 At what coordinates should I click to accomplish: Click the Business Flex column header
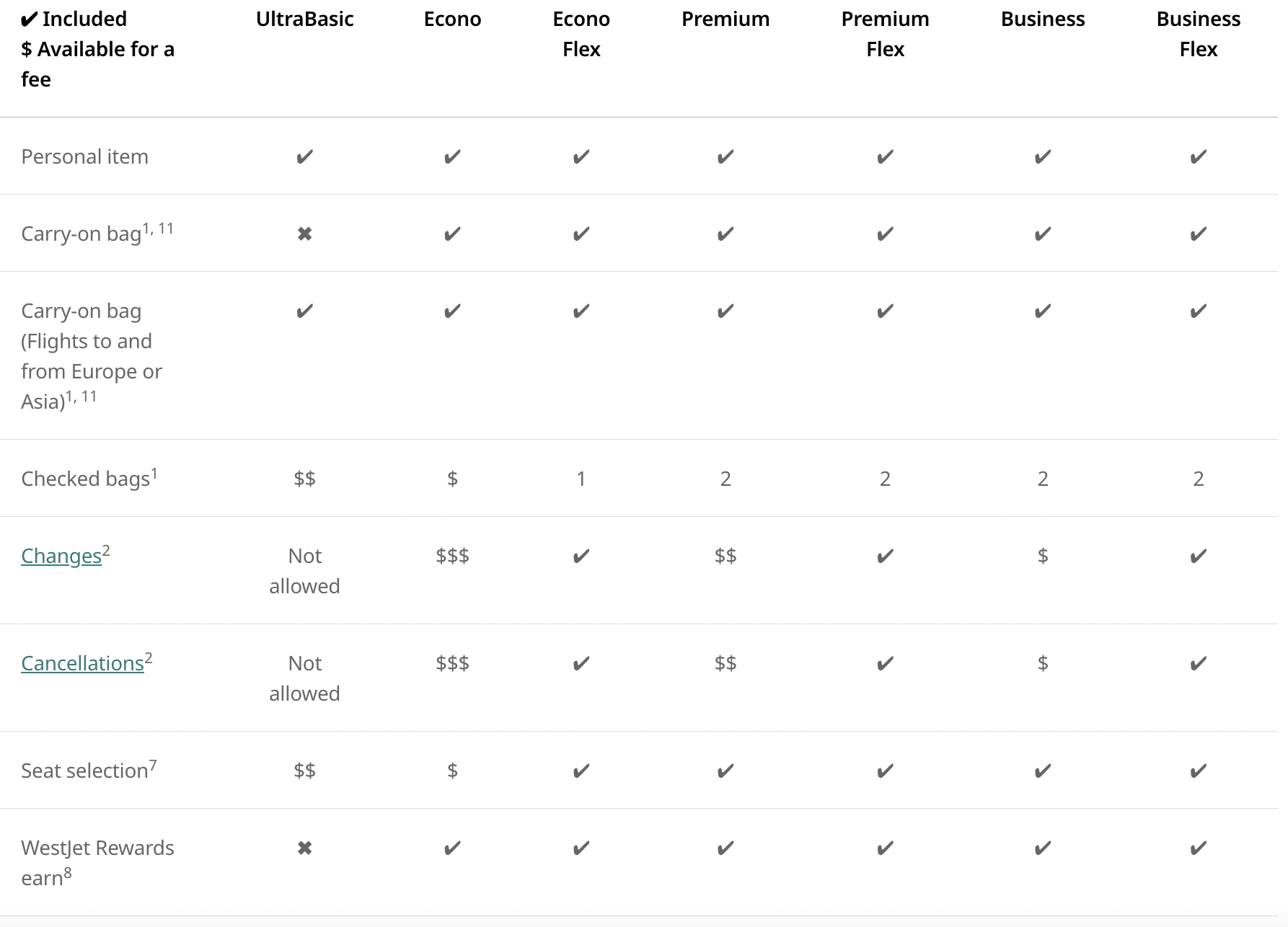pos(1198,34)
